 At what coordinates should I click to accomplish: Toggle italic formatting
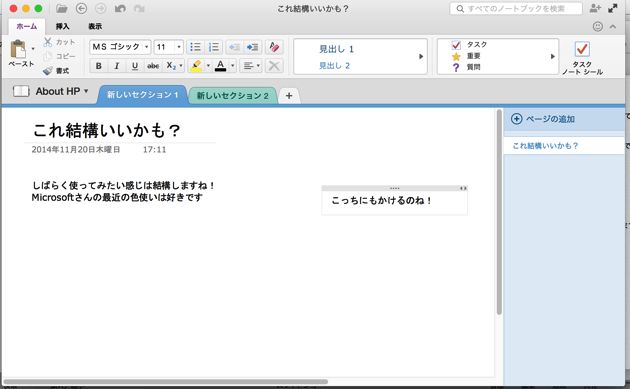pos(117,66)
